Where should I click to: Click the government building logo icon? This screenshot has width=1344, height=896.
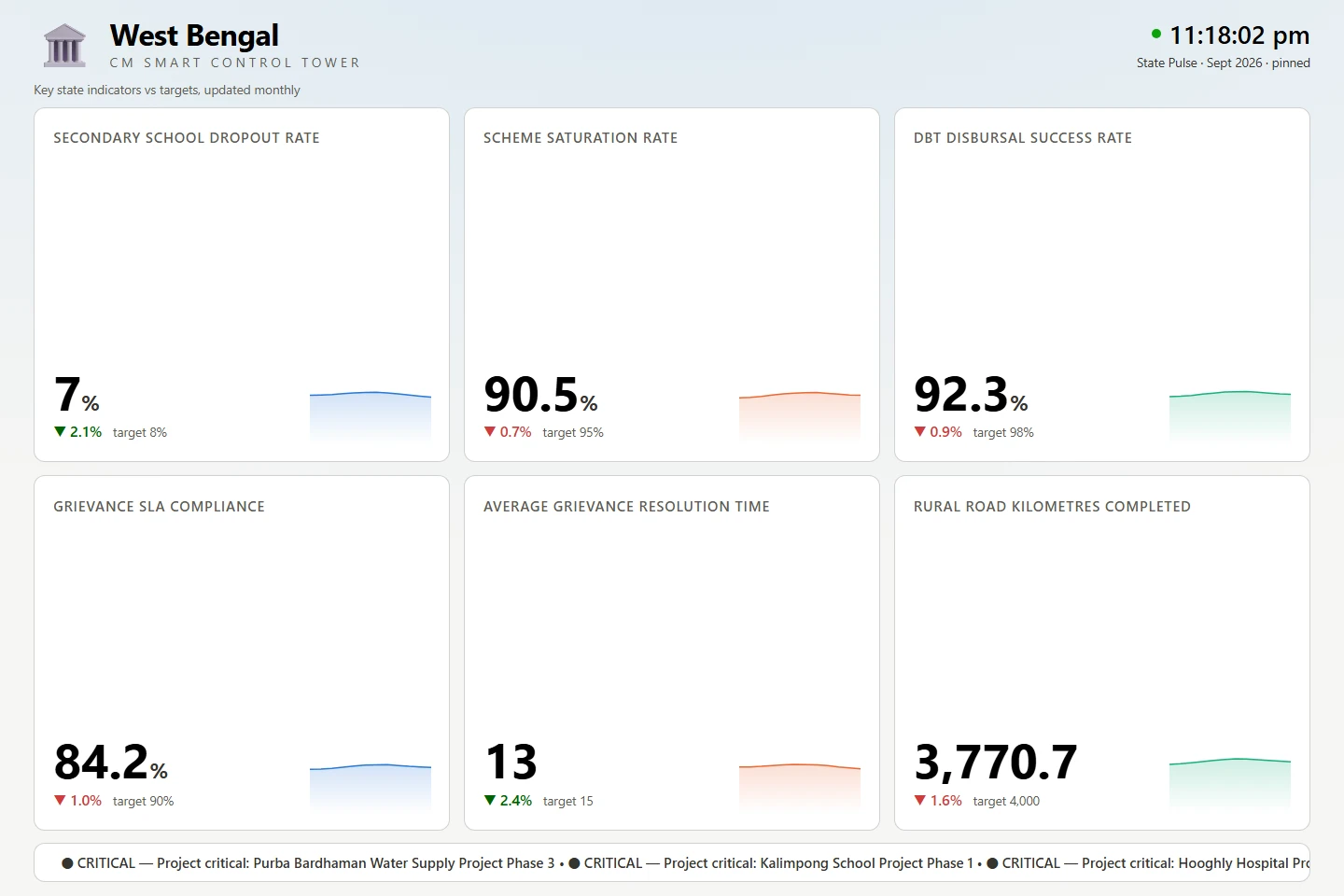[x=64, y=46]
